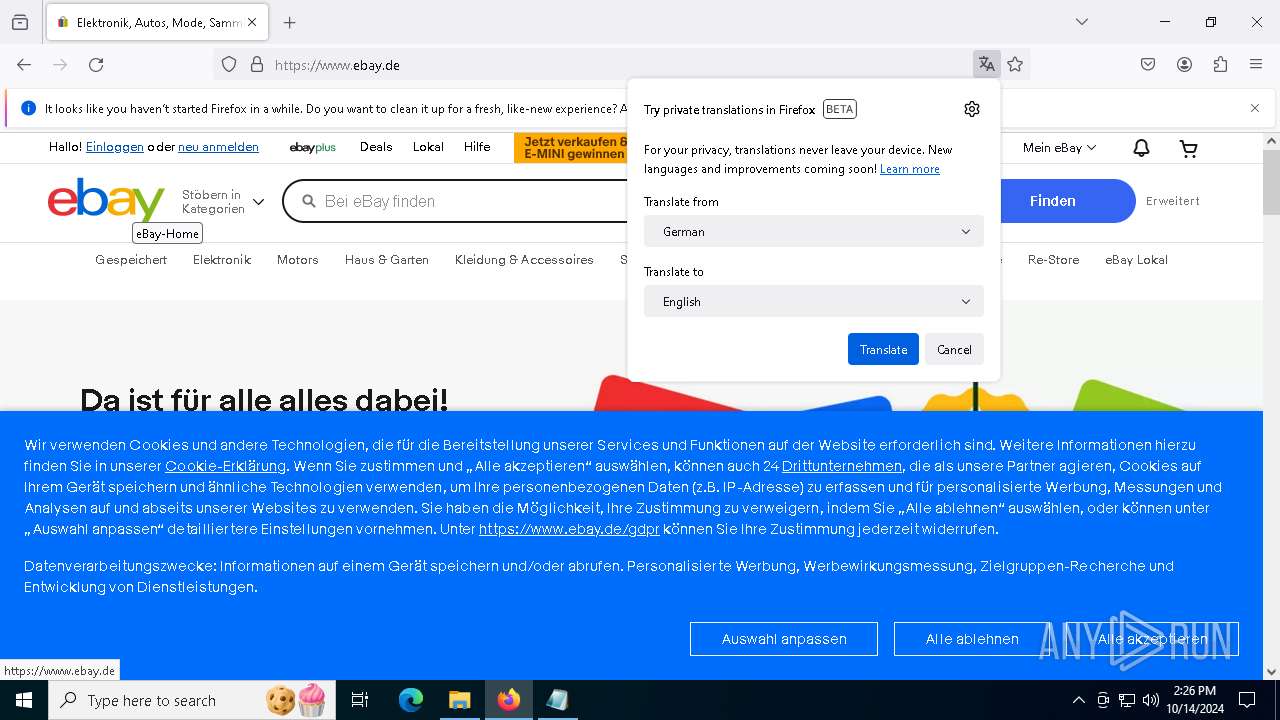This screenshot has width=1280, height=720.
Task: List all tabs with the chevron button
Action: coord(1082,22)
